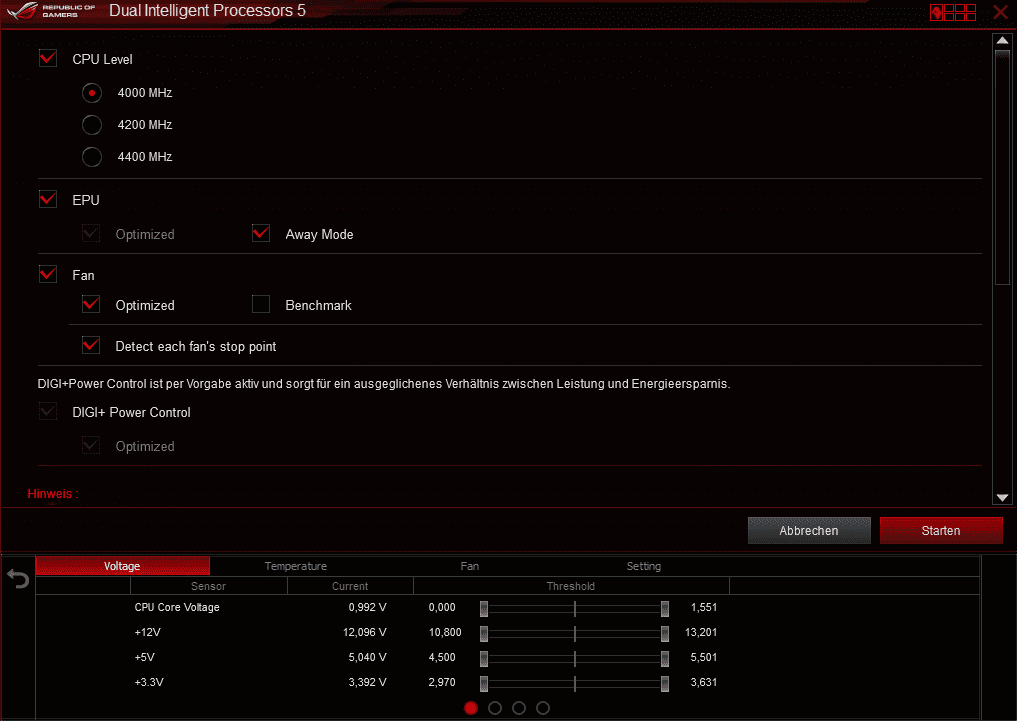This screenshot has width=1017, height=721.
Task: Toggle the EPU checkbox
Action: (x=48, y=199)
